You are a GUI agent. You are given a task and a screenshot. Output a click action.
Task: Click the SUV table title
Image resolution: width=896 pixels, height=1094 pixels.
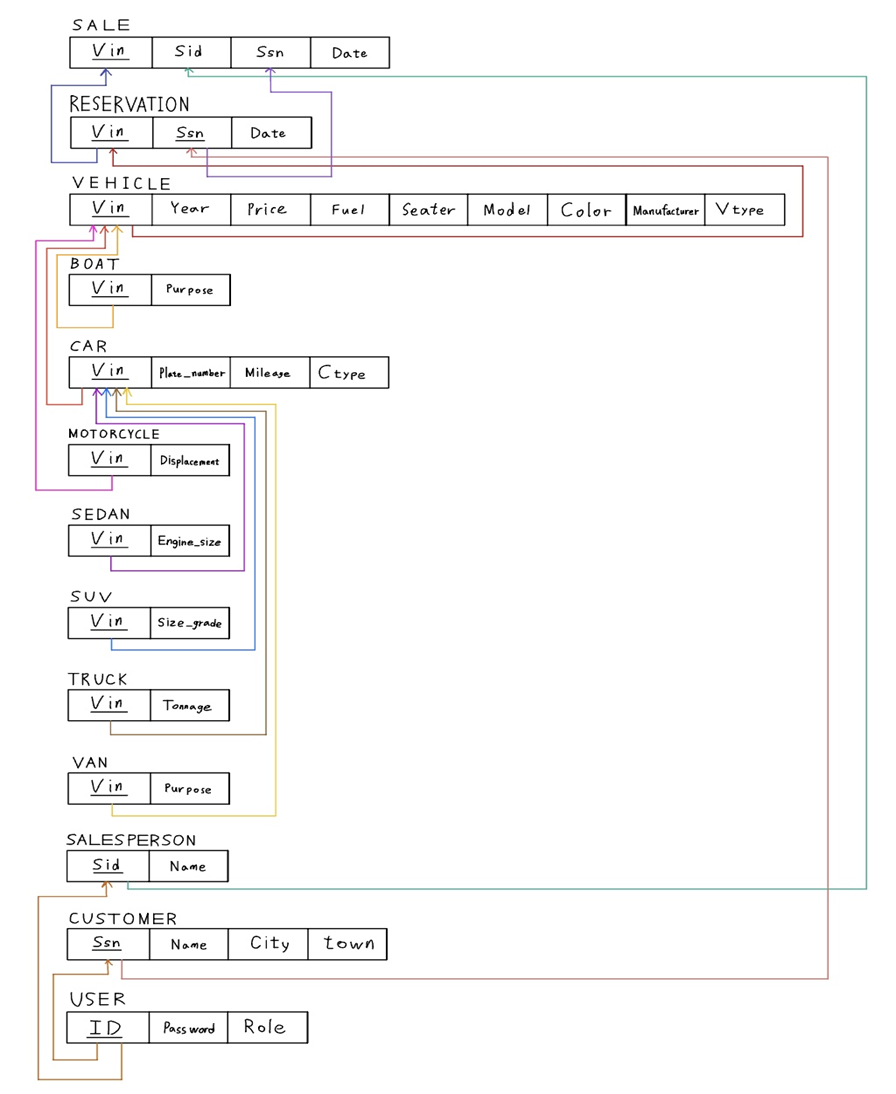click(x=91, y=597)
